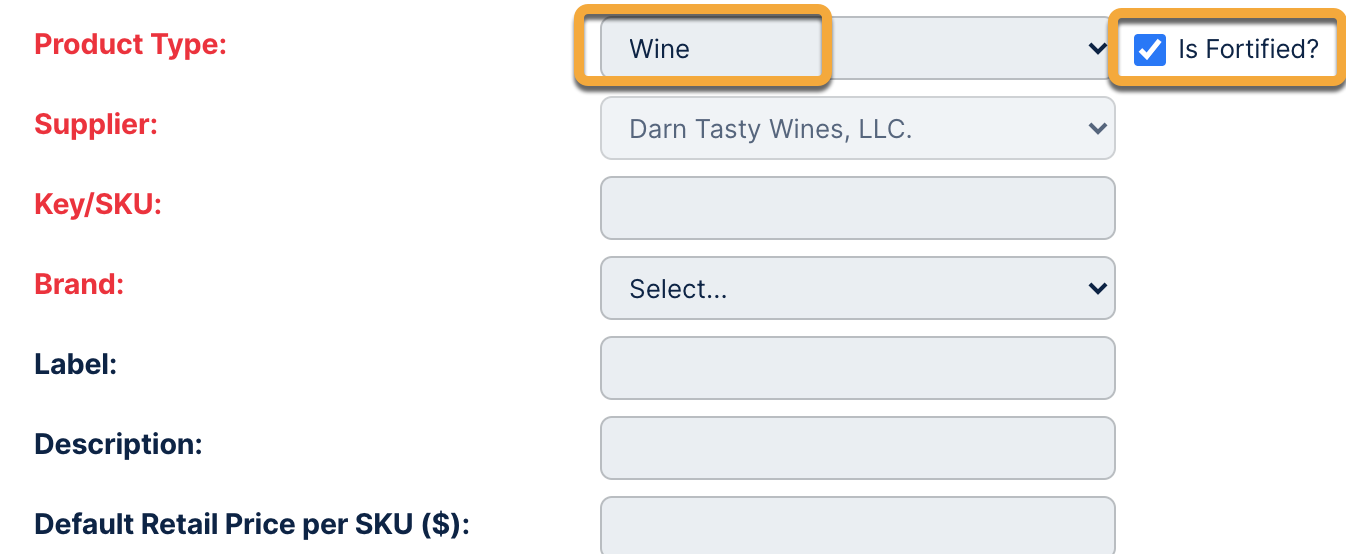Click the checkmark icon inside Is Fortified box
Viewport: 1346px width, 554px height.
(1150, 49)
